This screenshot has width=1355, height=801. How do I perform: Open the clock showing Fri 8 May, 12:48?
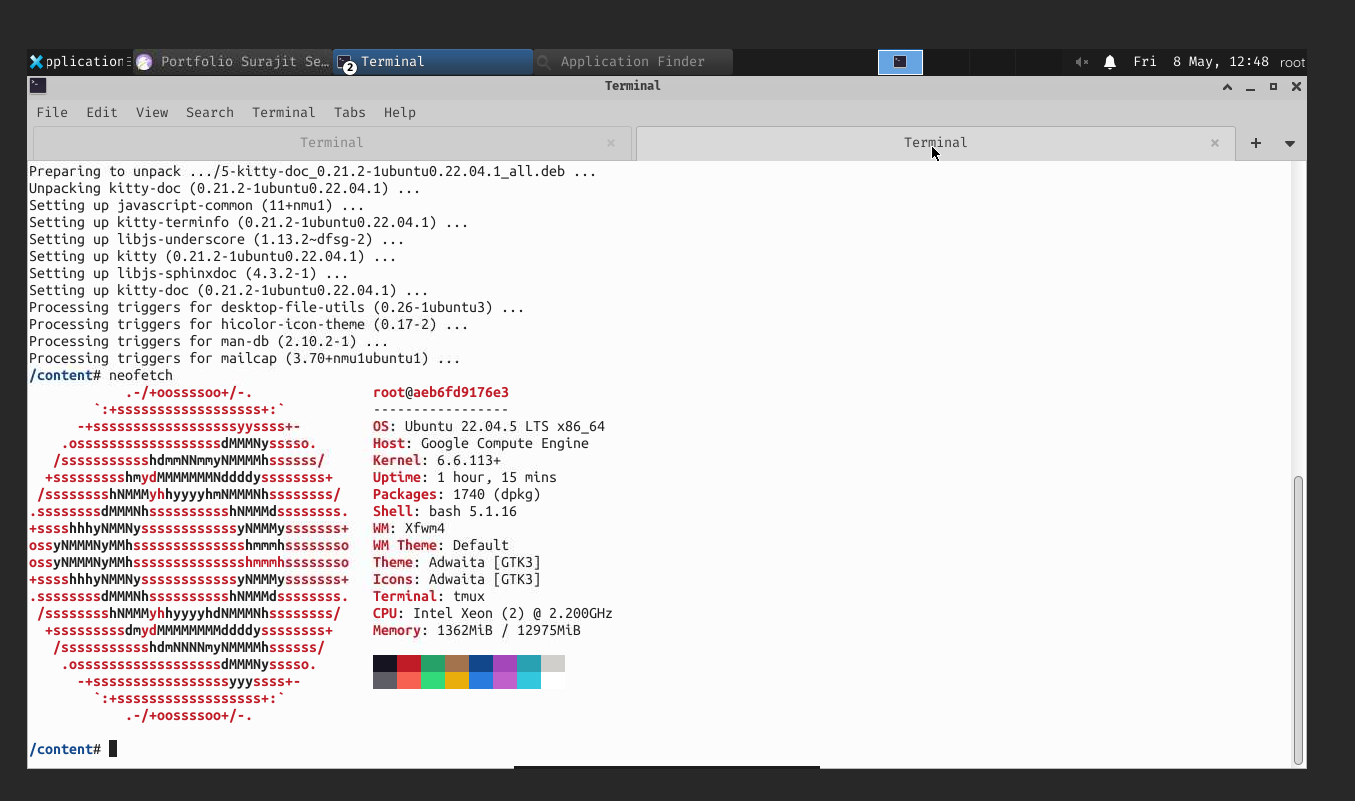[1200, 62]
